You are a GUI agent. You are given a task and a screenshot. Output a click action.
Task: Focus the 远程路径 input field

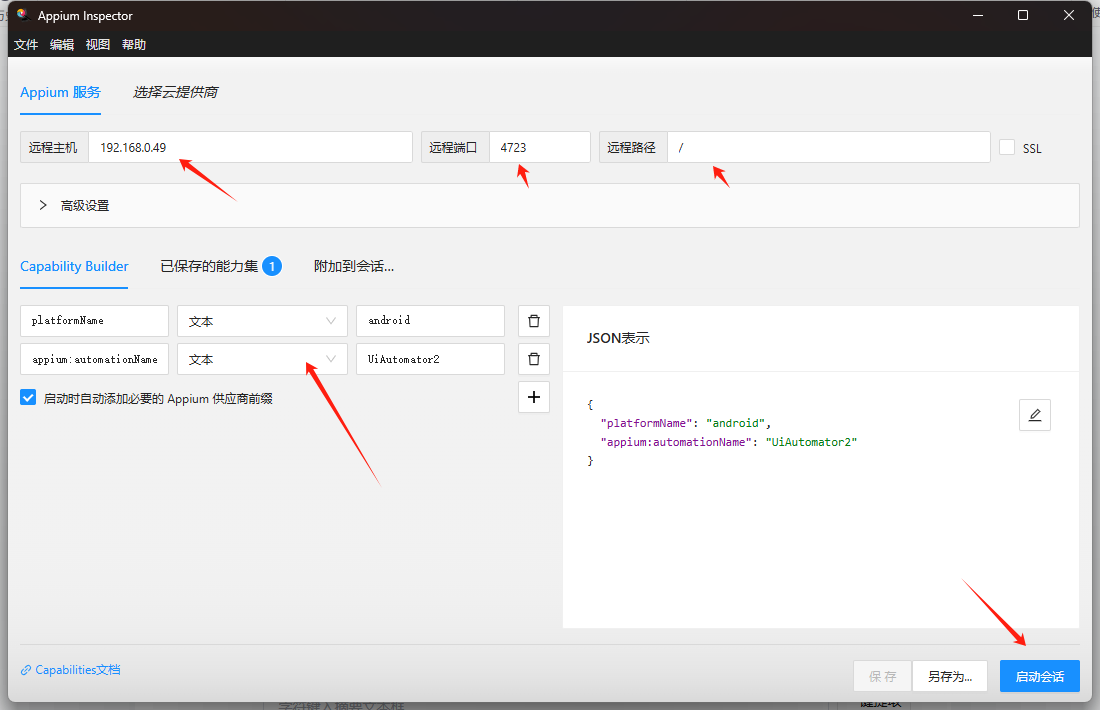pos(829,147)
